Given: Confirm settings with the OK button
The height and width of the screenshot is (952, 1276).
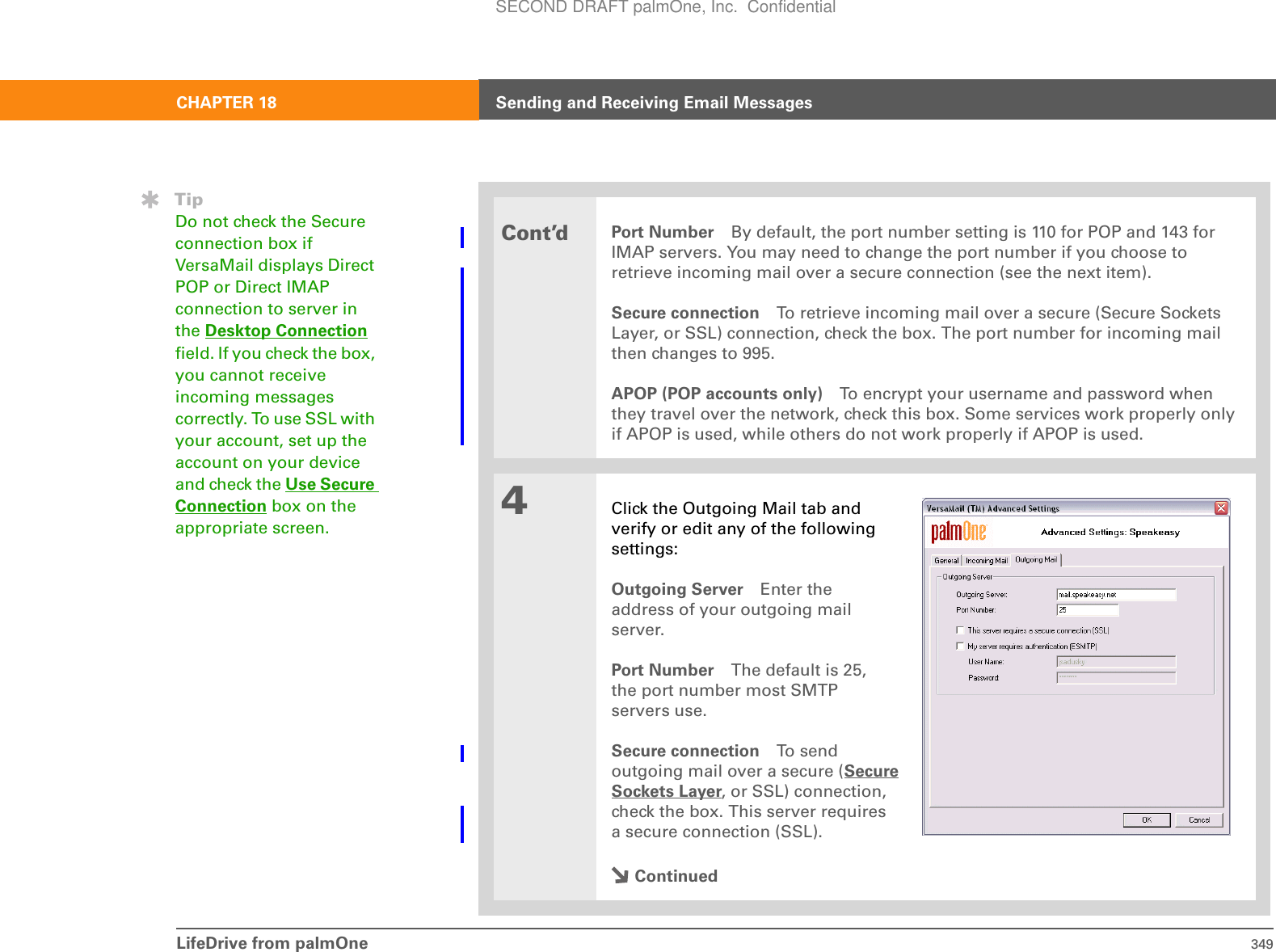Looking at the screenshot, I should (1147, 819).
